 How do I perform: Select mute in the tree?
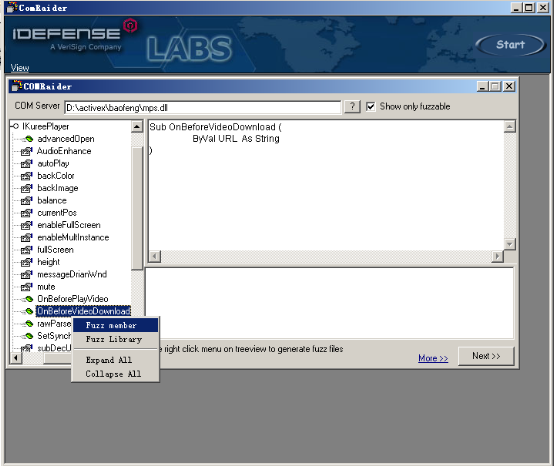[46, 286]
